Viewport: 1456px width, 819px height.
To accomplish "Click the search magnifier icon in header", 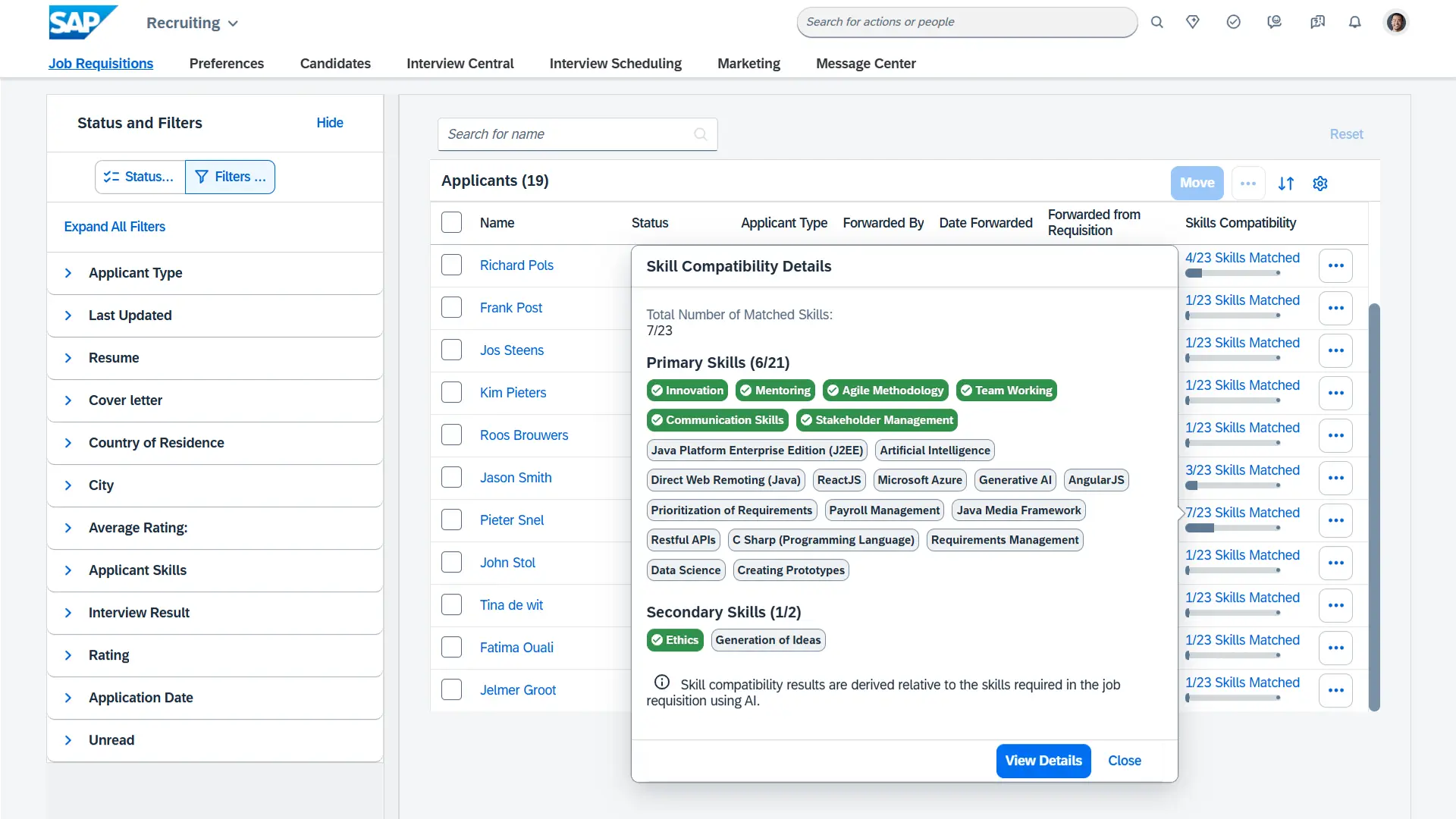I will (x=1156, y=22).
